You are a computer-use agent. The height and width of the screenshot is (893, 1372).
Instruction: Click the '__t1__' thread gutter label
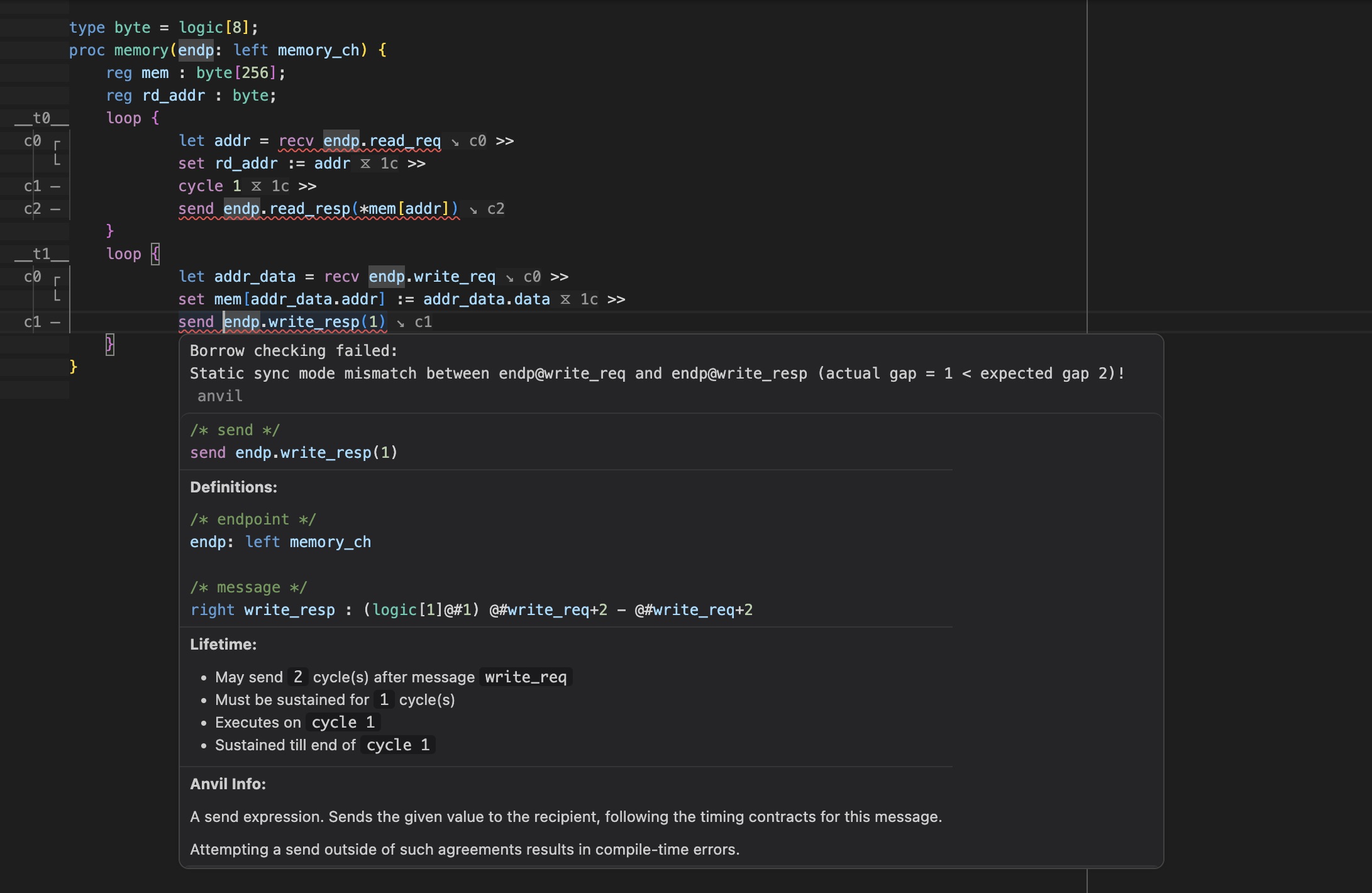pyautogui.click(x=41, y=254)
